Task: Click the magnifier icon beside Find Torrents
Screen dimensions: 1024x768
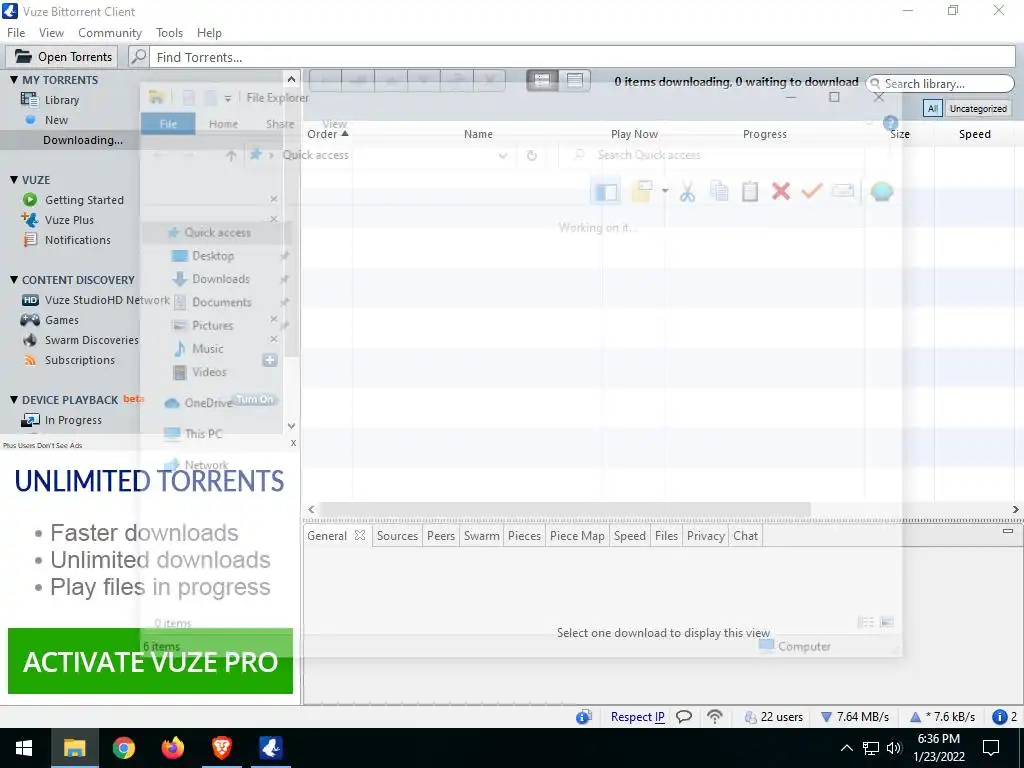Action: (x=138, y=57)
